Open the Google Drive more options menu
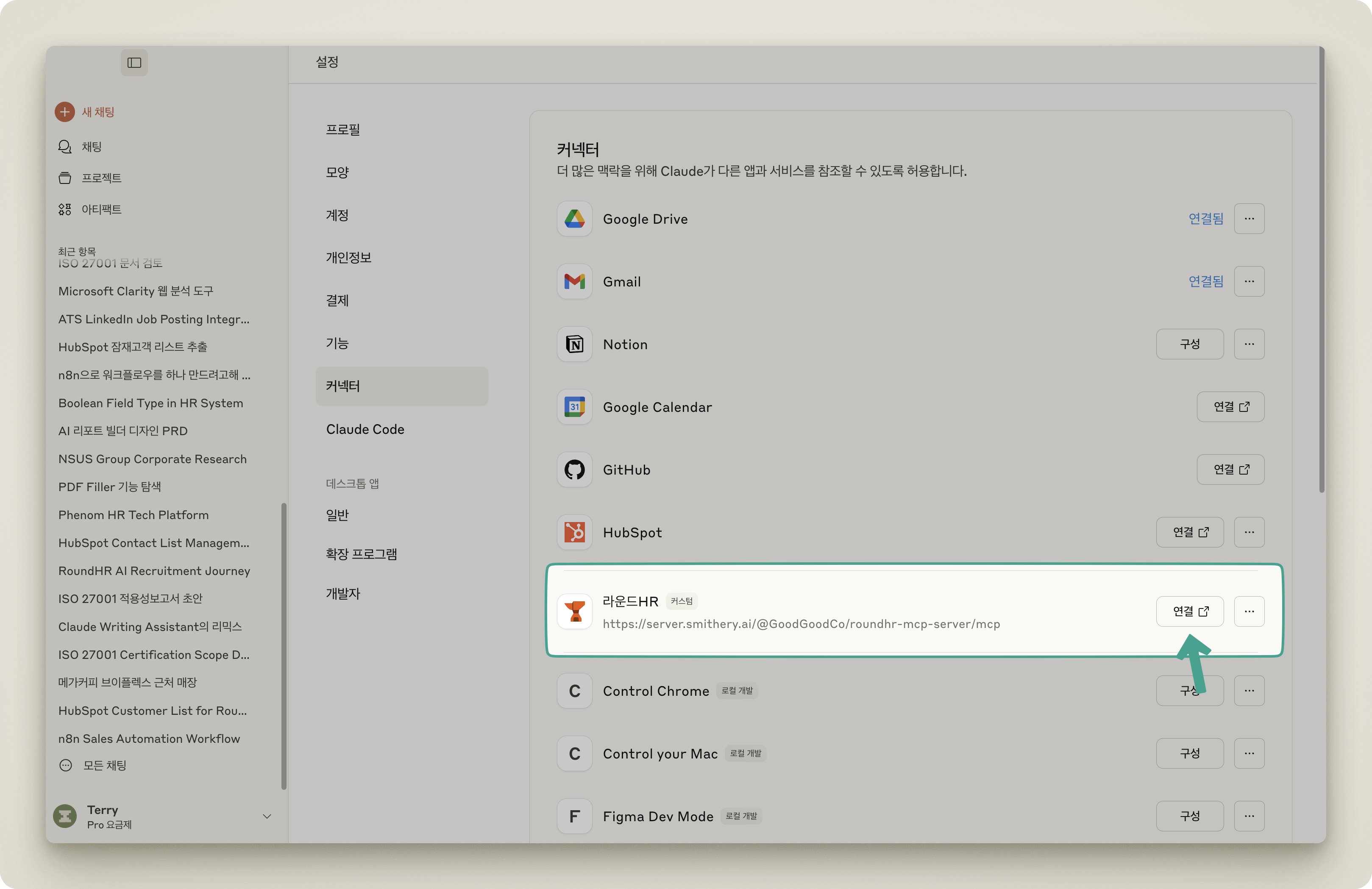The height and width of the screenshot is (889, 1372). point(1249,219)
